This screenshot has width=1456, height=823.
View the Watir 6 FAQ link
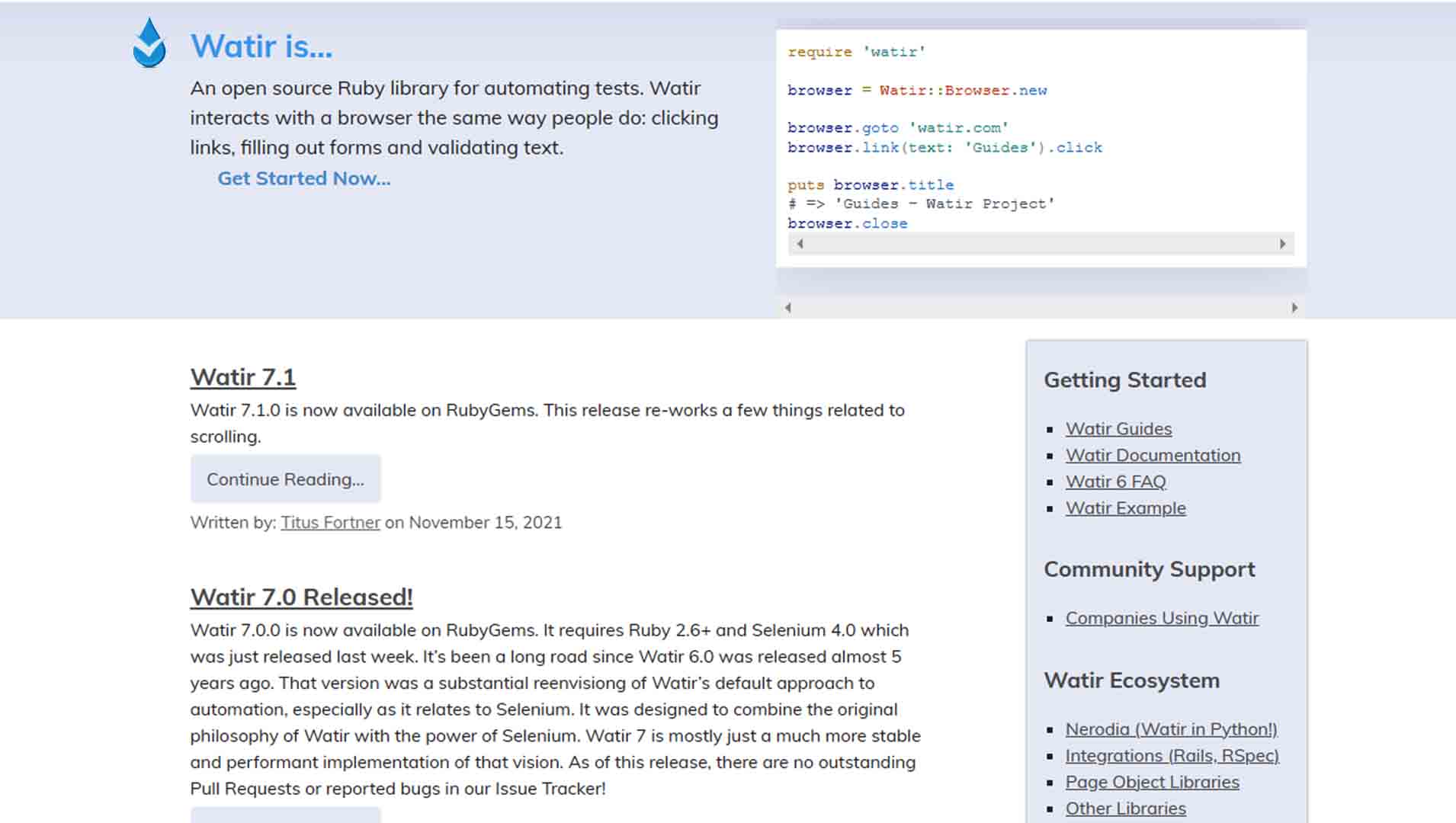click(x=1115, y=482)
